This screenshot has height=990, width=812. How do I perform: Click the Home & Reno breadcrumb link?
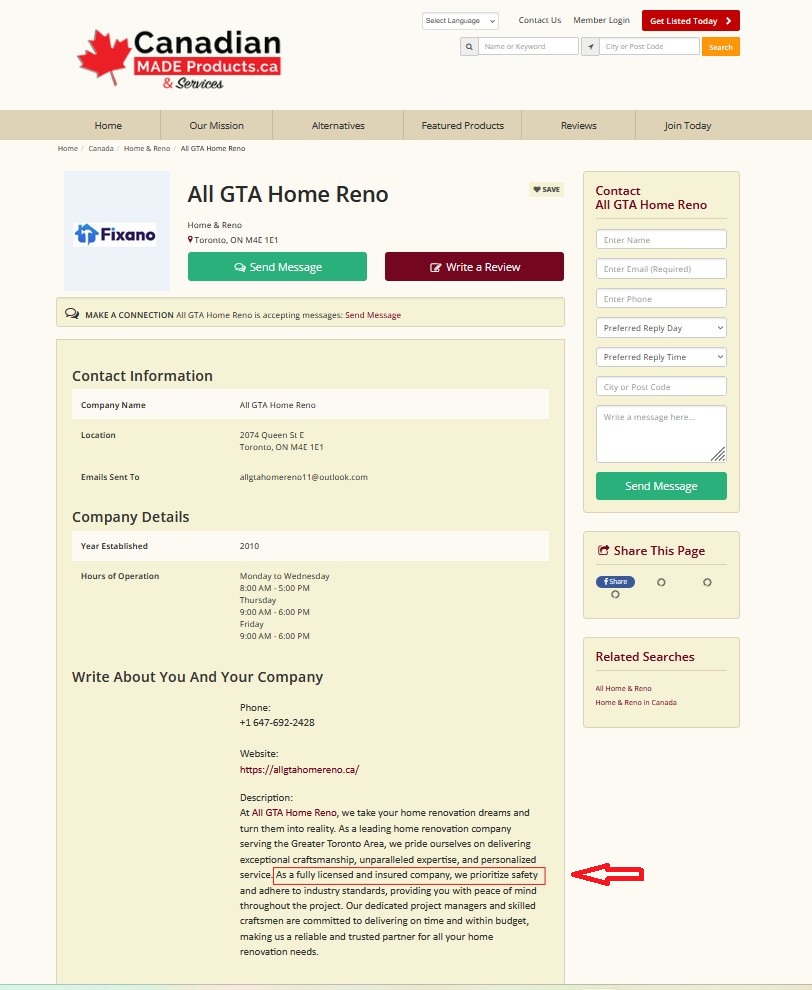pyautogui.click(x=147, y=148)
